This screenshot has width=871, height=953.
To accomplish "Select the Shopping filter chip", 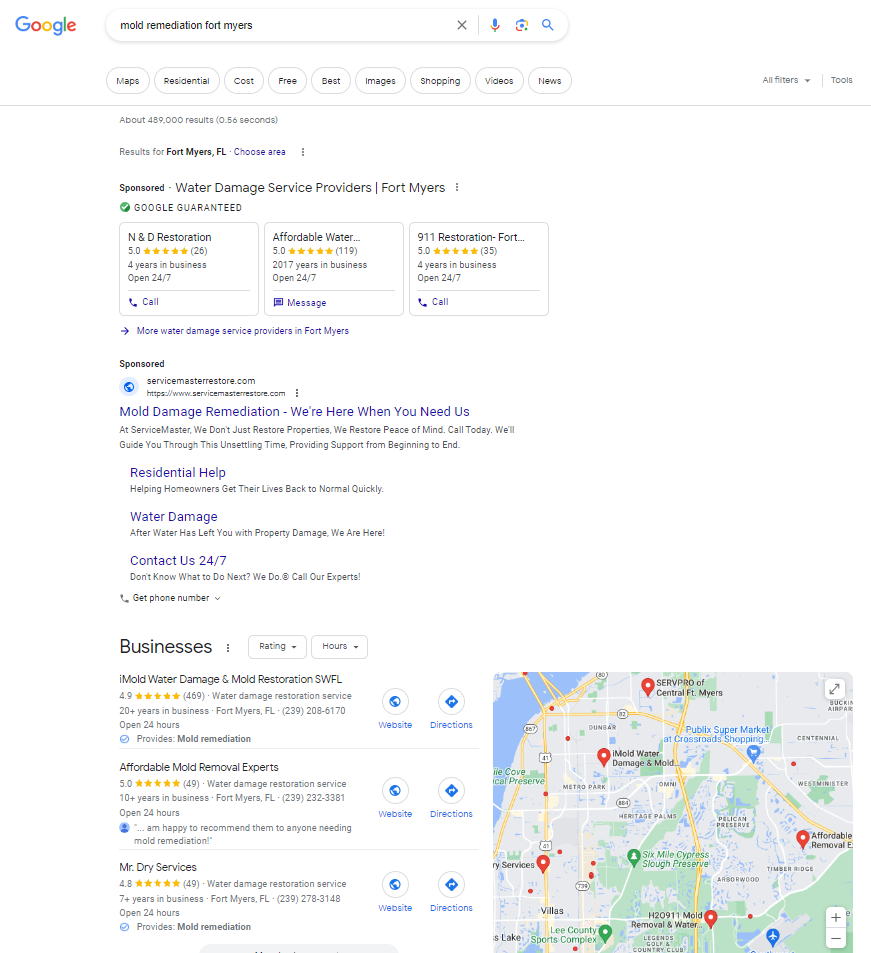I will tap(440, 81).
